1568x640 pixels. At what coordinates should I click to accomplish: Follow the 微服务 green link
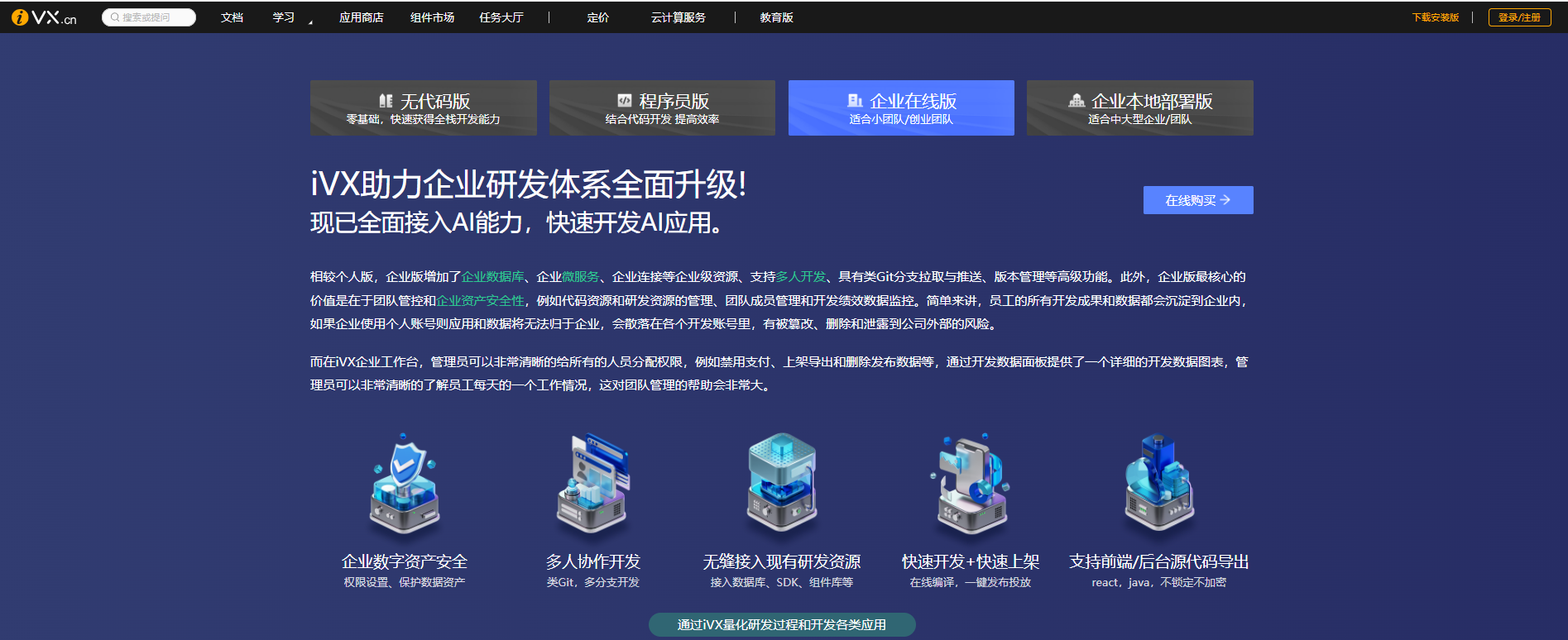click(x=581, y=277)
